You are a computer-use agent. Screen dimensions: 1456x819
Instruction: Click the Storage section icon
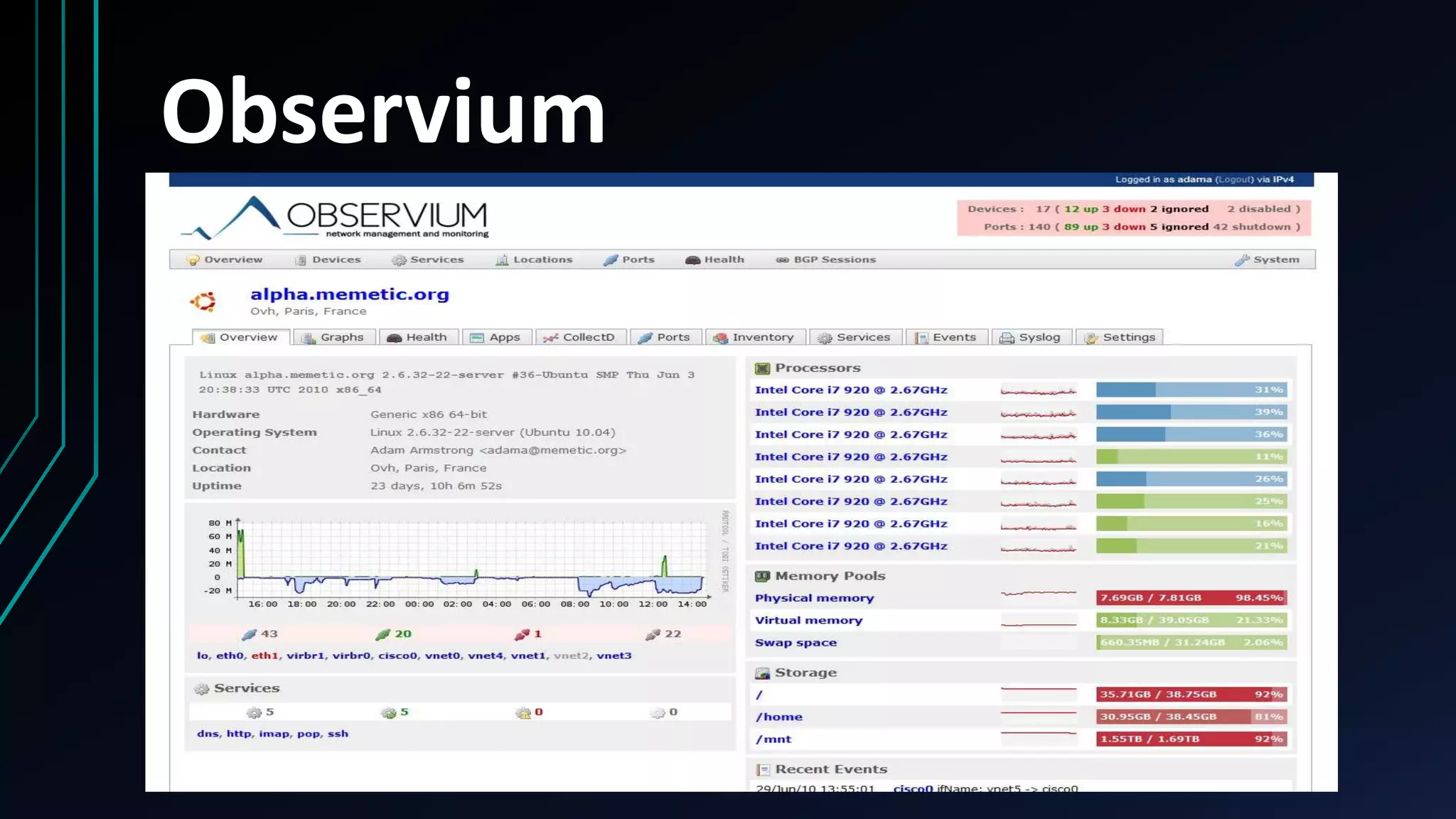point(762,673)
